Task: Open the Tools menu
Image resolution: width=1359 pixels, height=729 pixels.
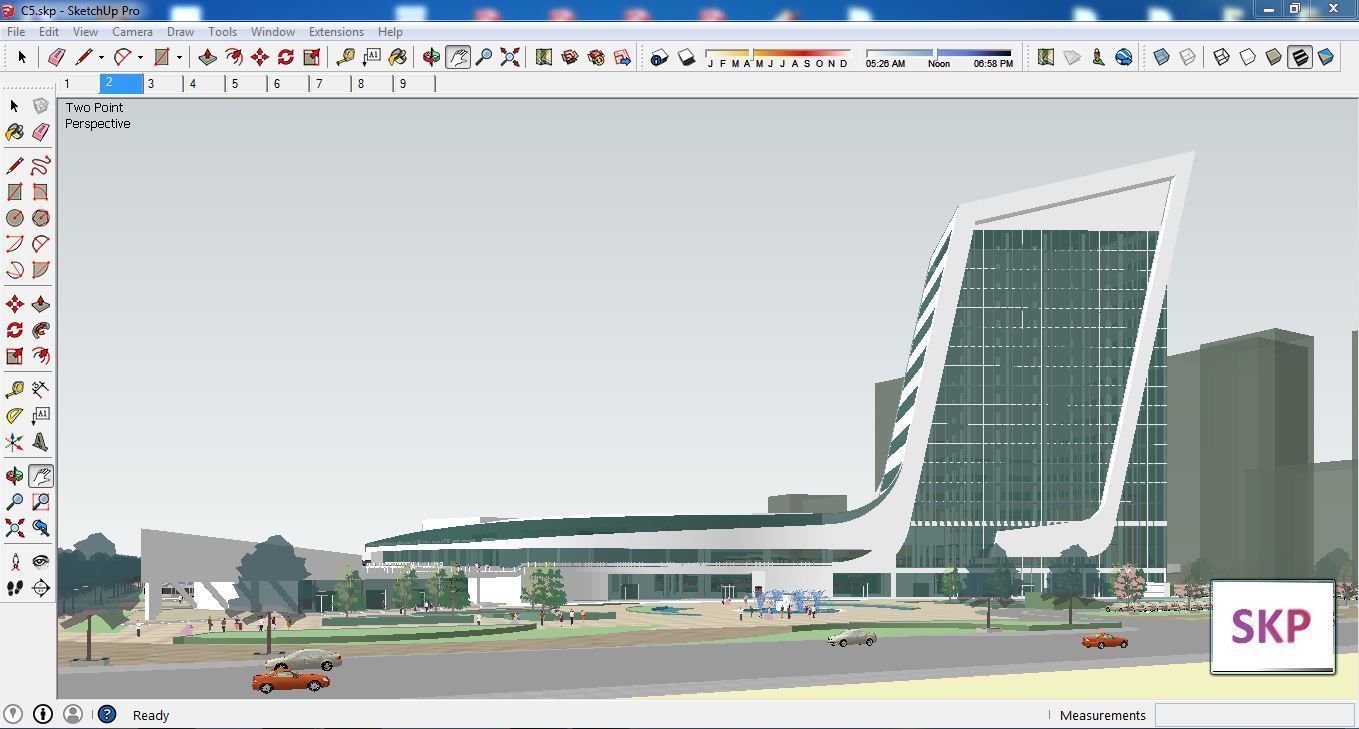Action: coord(222,32)
